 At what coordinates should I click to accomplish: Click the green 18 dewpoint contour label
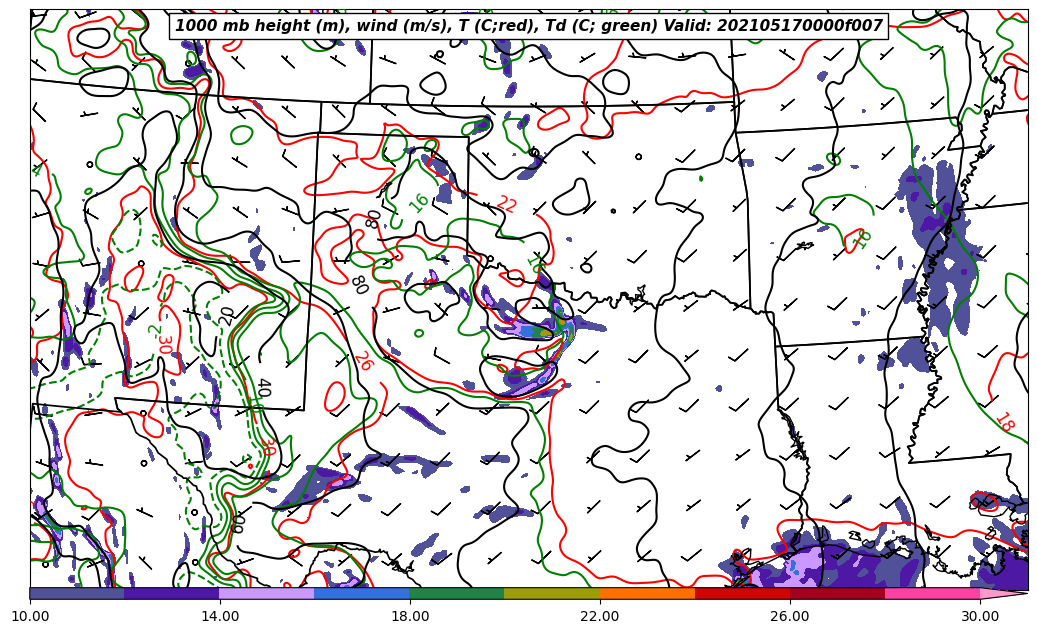coord(862,239)
